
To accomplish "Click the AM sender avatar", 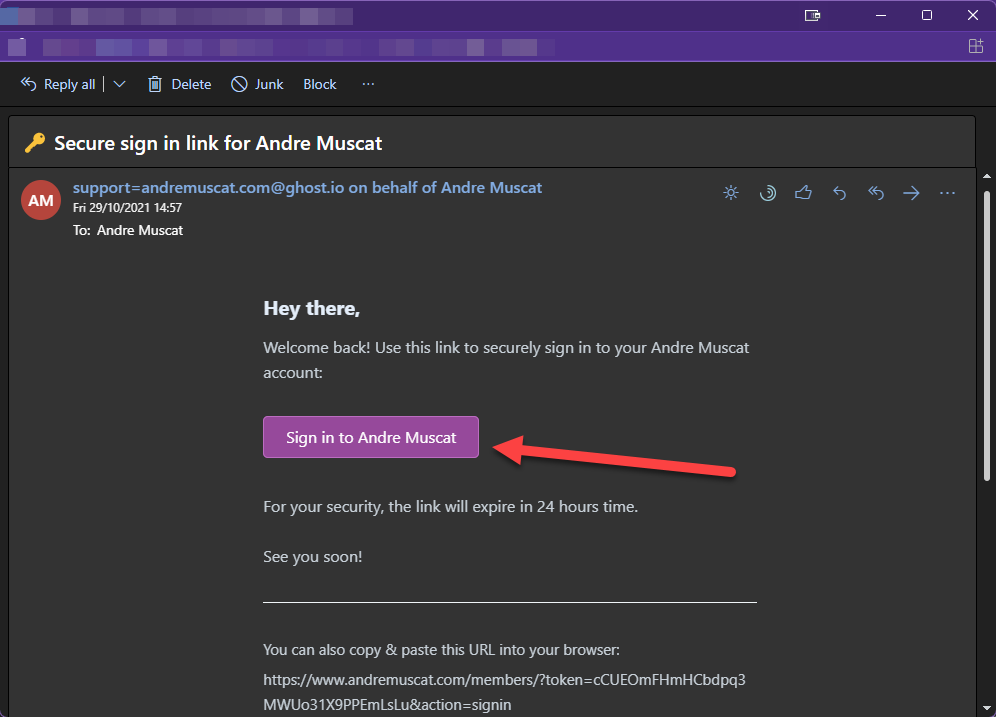I will click(41, 200).
